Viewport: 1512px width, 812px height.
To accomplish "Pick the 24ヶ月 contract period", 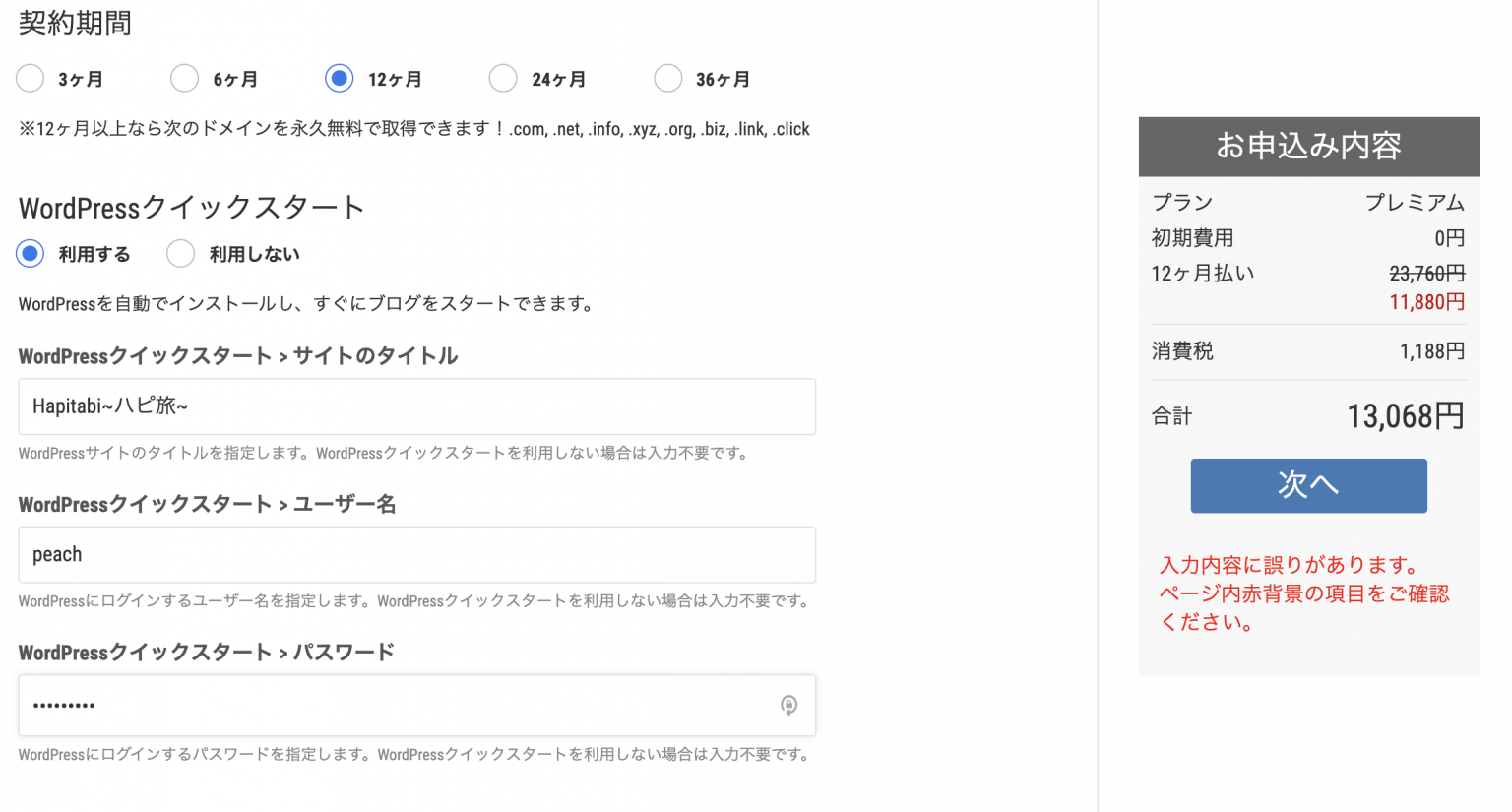I will tap(503, 79).
